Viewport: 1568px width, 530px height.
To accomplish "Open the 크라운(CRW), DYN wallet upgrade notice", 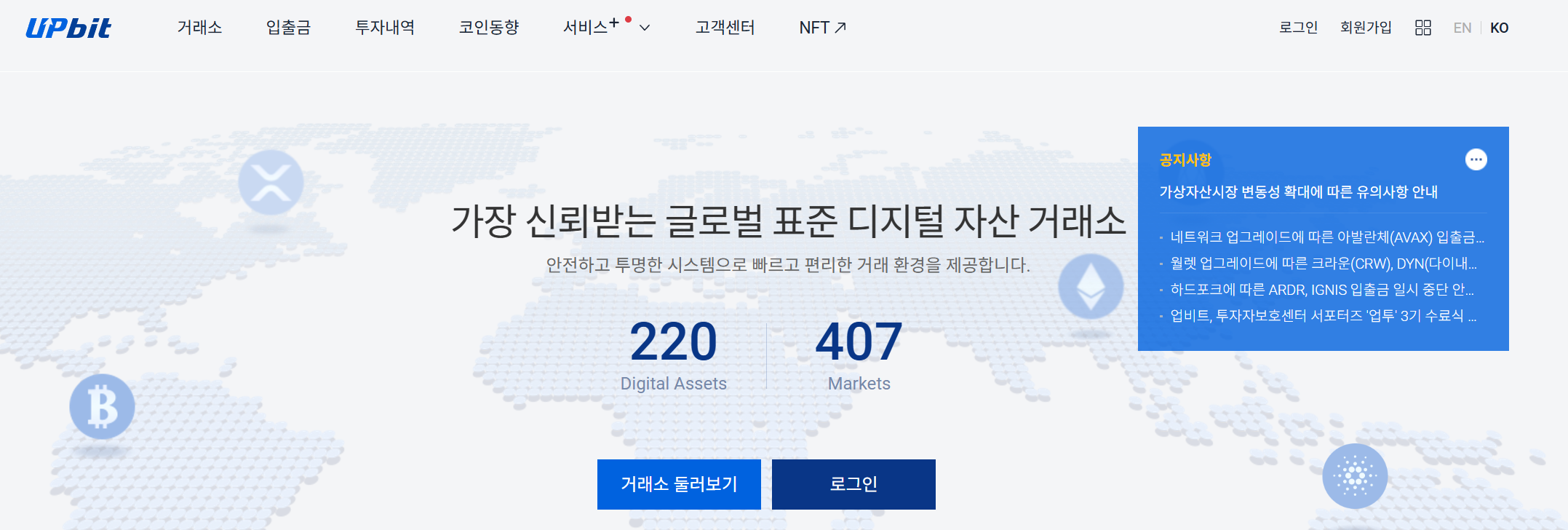I will coord(1324,264).
